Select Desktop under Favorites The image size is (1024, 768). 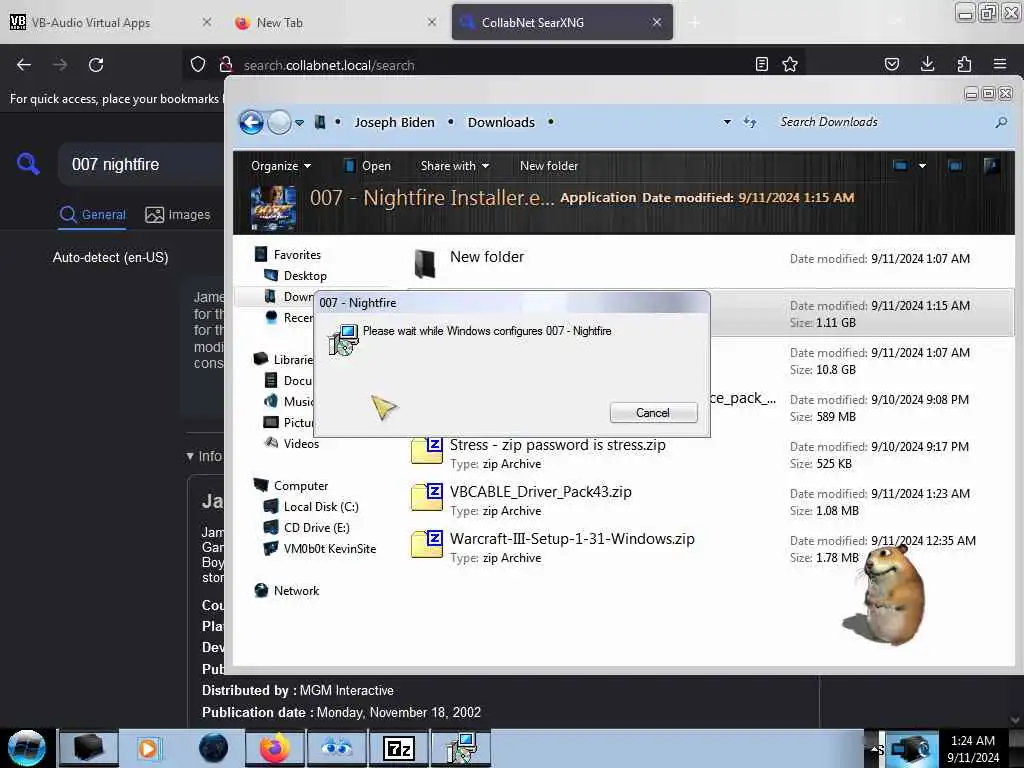pyautogui.click(x=305, y=276)
